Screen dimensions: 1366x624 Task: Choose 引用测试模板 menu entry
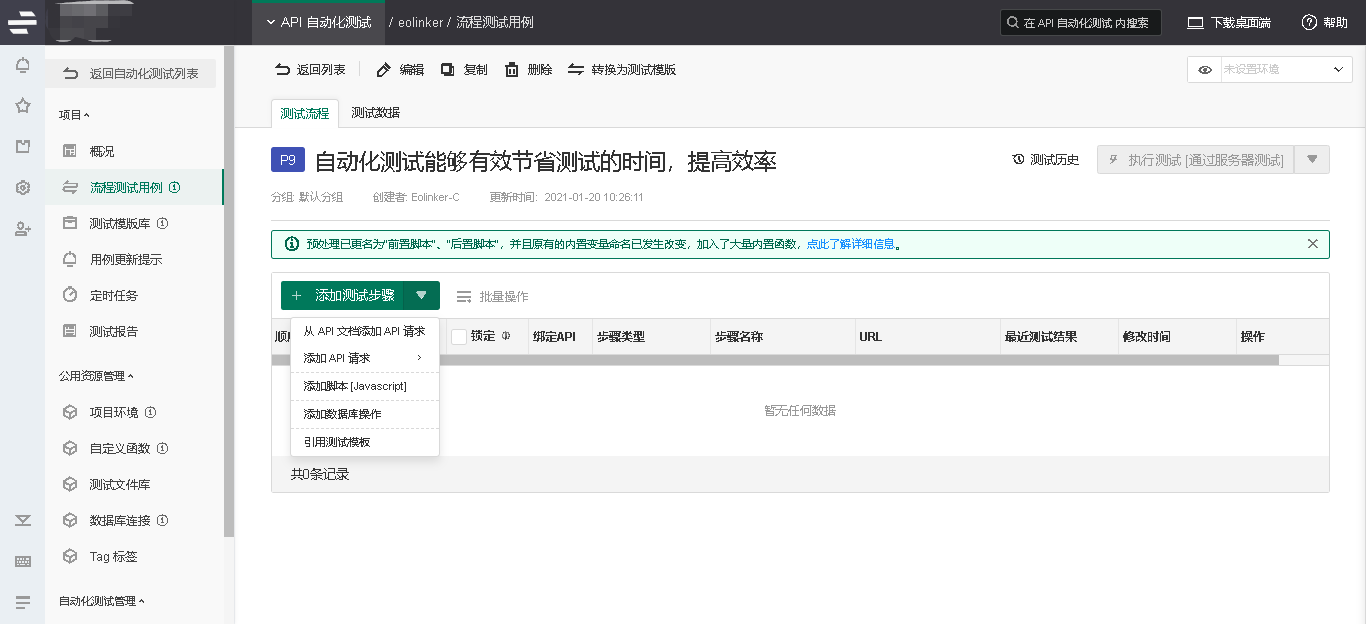(365, 442)
